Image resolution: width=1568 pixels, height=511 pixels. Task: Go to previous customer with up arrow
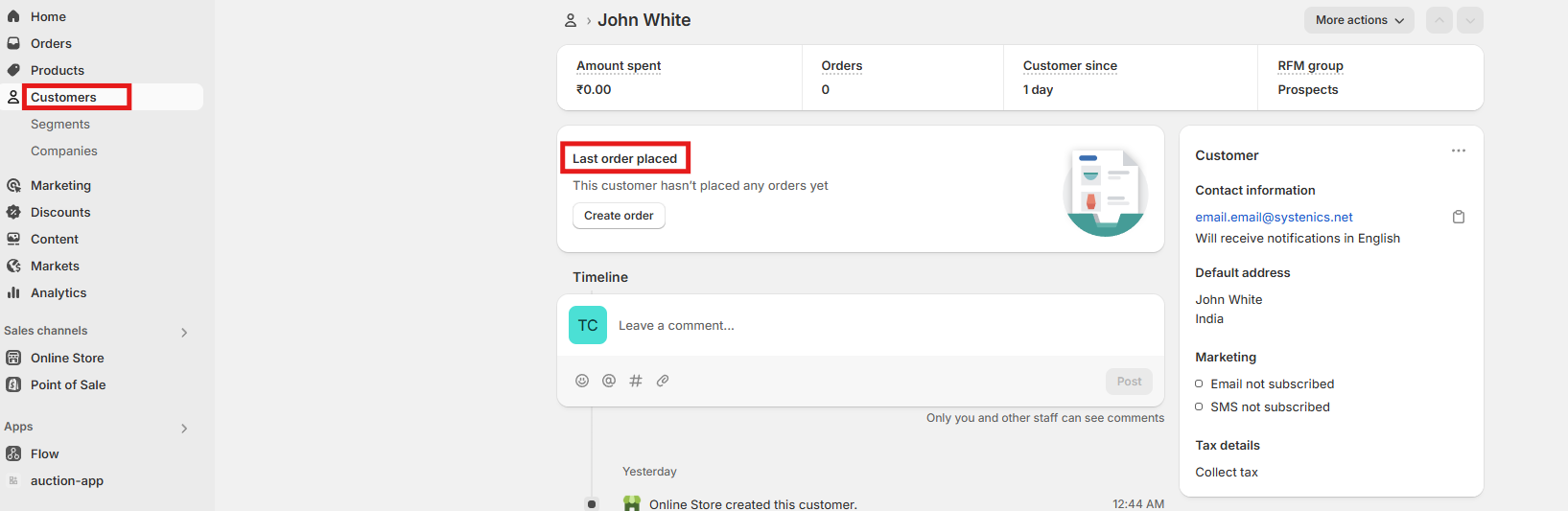[1439, 20]
